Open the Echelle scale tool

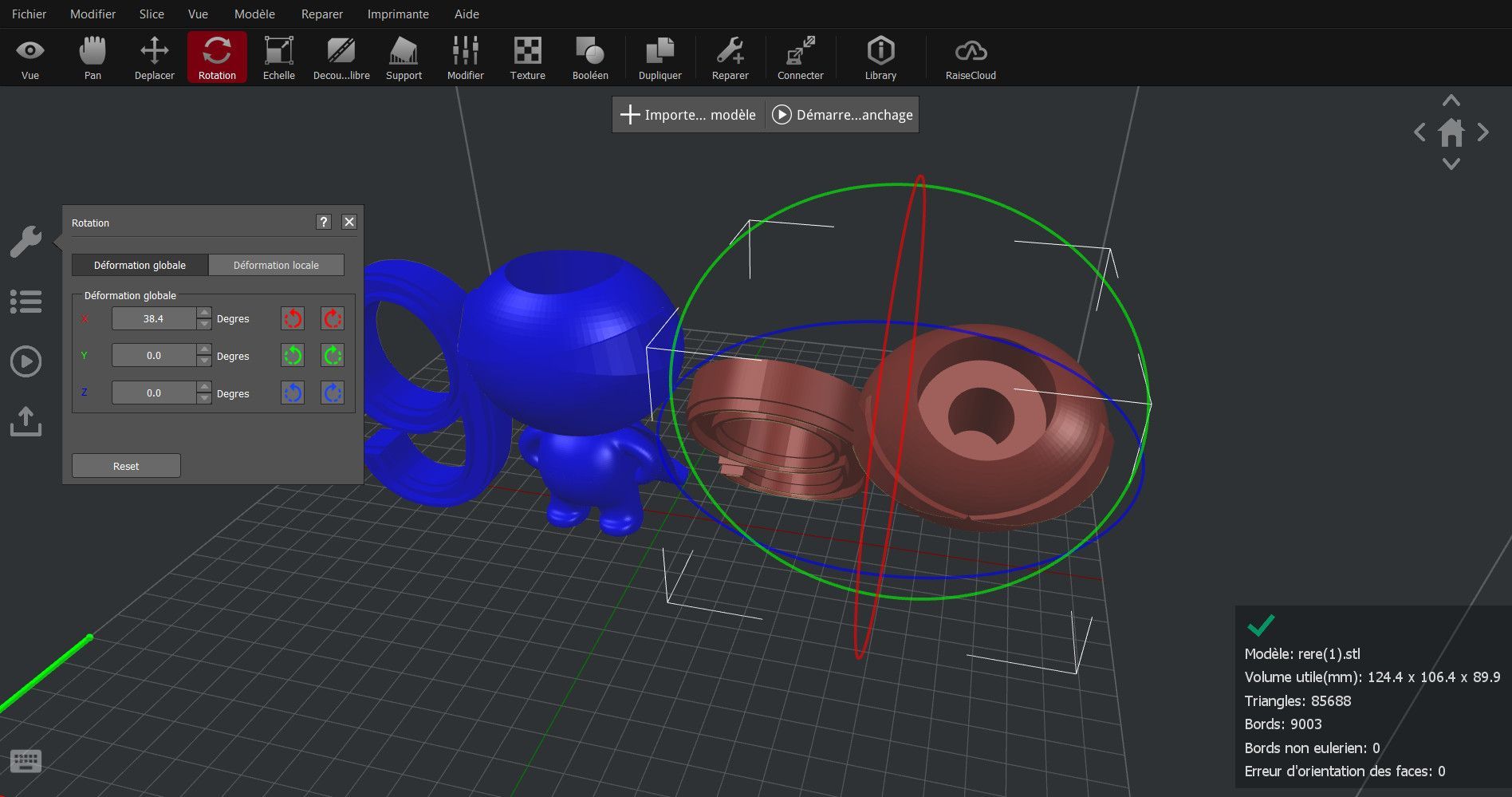pos(279,57)
